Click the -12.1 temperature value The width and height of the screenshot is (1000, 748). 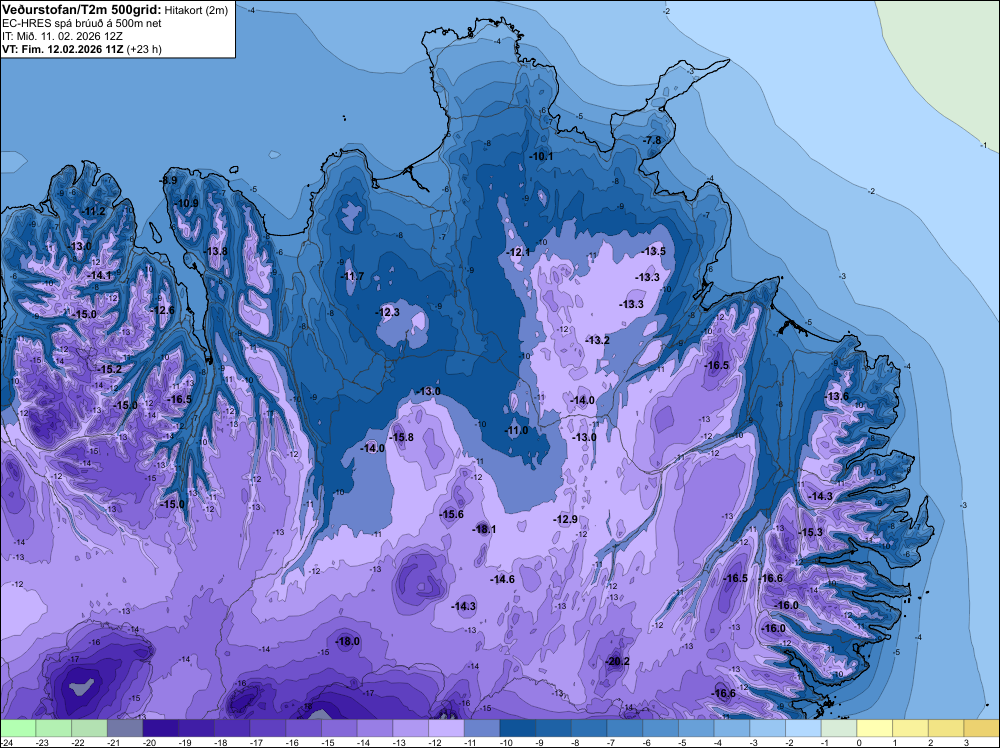pos(518,253)
